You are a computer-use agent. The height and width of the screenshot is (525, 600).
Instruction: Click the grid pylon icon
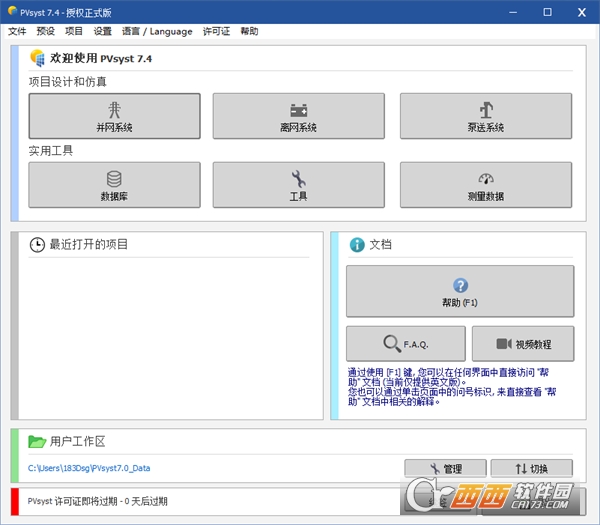point(114,110)
